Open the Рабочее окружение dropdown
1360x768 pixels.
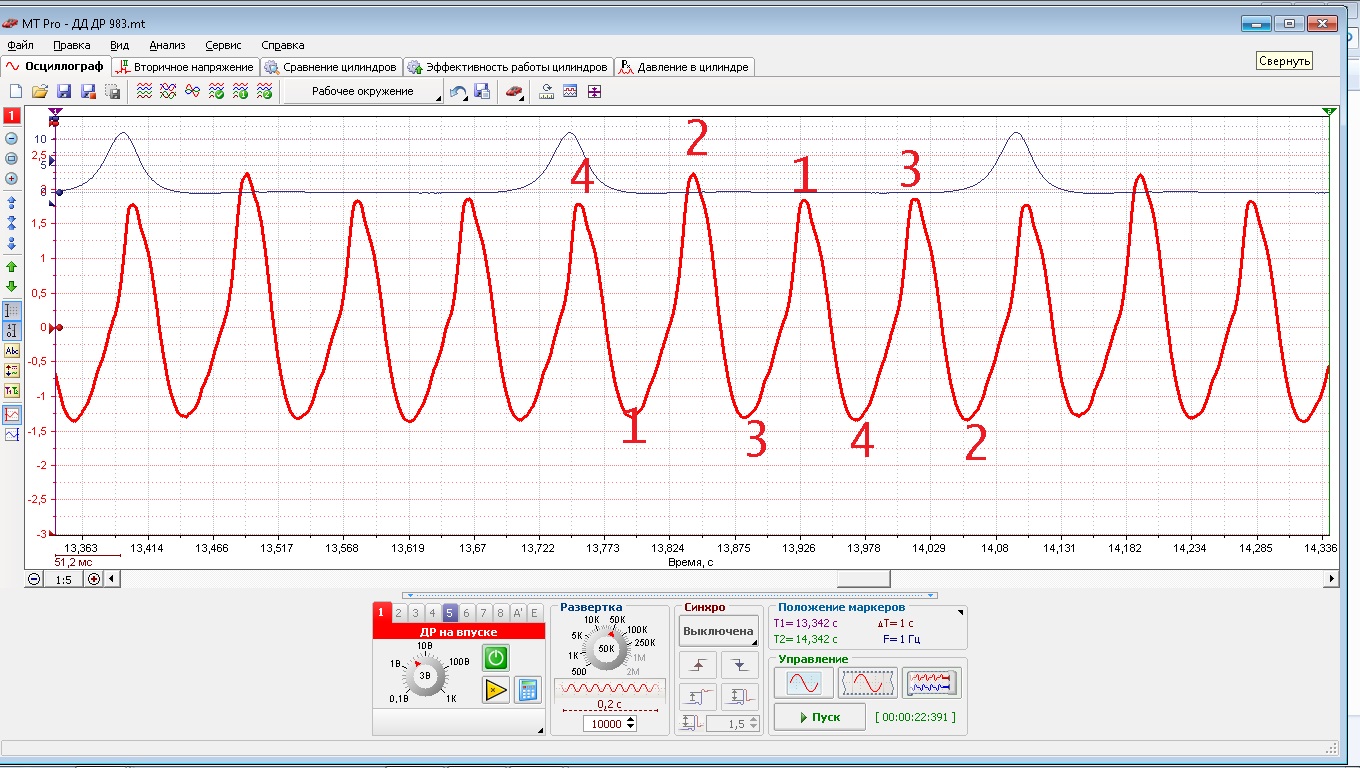tap(363, 92)
